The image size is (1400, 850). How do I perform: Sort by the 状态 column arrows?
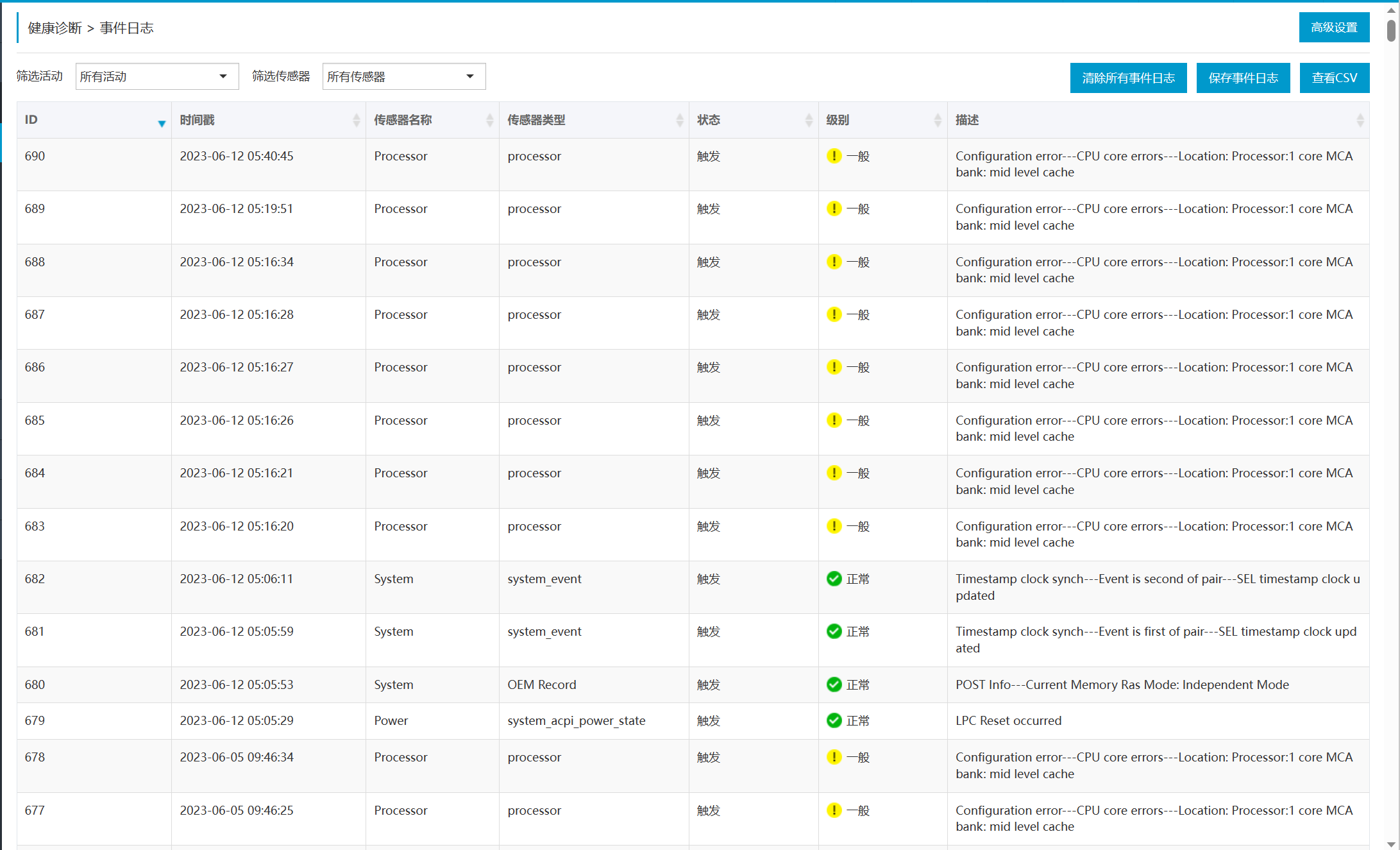[809, 120]
